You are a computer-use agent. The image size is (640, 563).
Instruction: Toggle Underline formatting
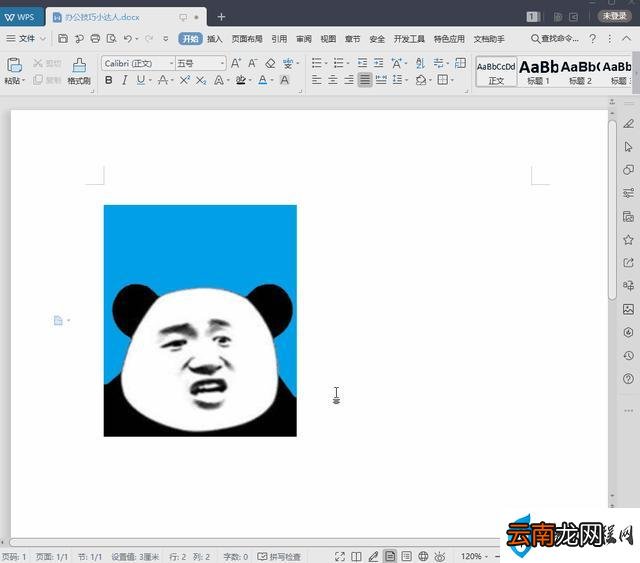tap(141, 80)
